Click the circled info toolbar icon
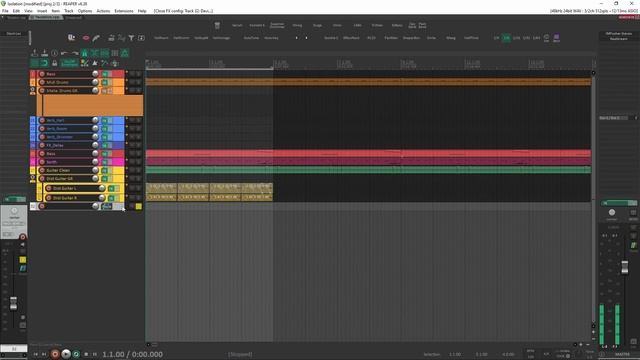Screen dimensions: 640x360 54,53
